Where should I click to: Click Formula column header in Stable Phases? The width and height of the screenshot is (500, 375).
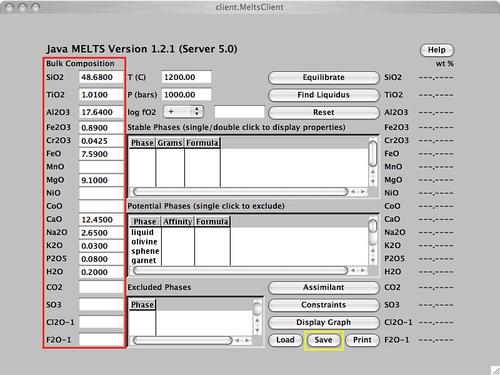pyautogui.click(x=202, y=143)
